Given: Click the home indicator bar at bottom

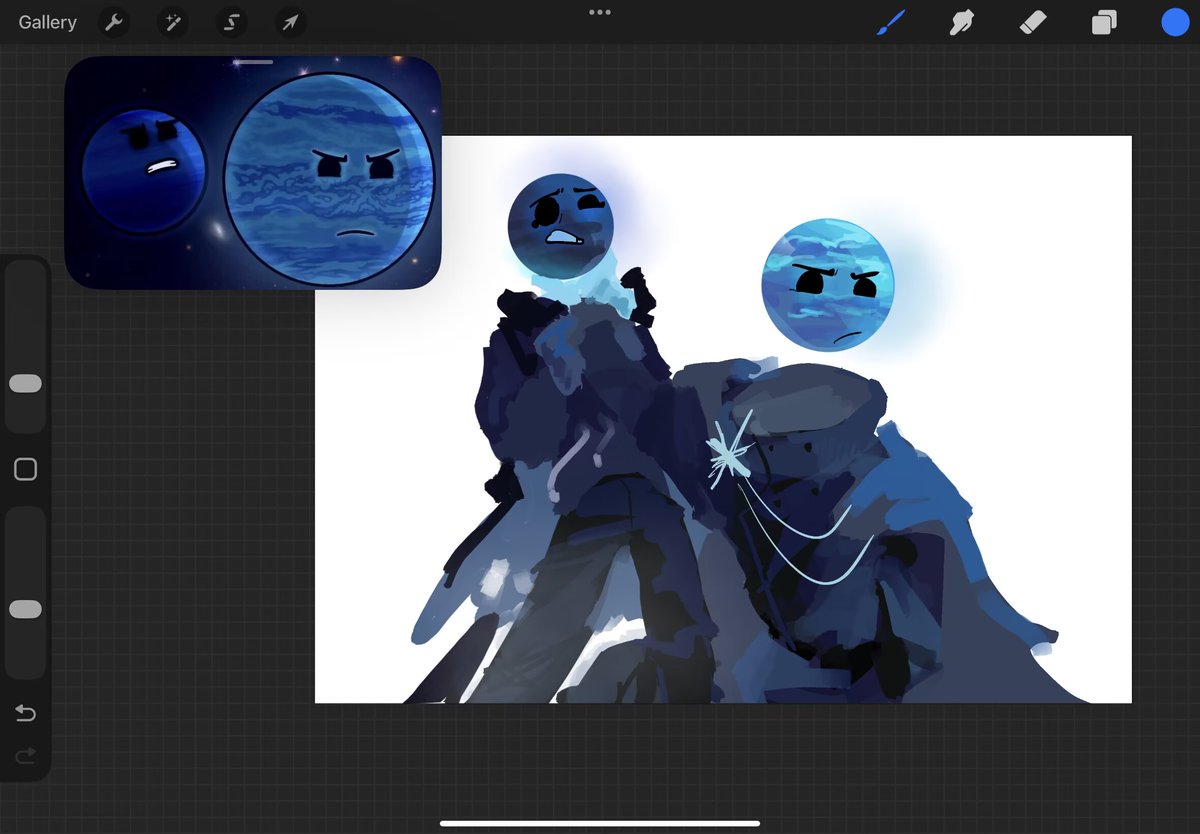Looking at the screenshot, I should (600, 823).
